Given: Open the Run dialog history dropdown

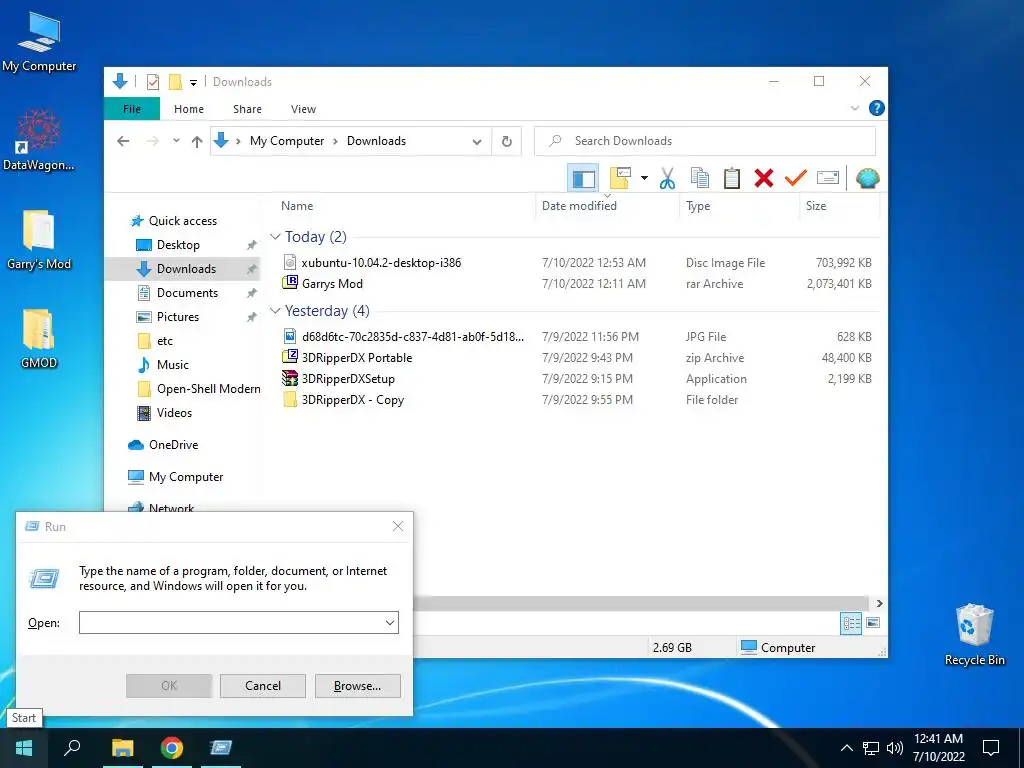Looking at the screenshot, I should [390, 622].
